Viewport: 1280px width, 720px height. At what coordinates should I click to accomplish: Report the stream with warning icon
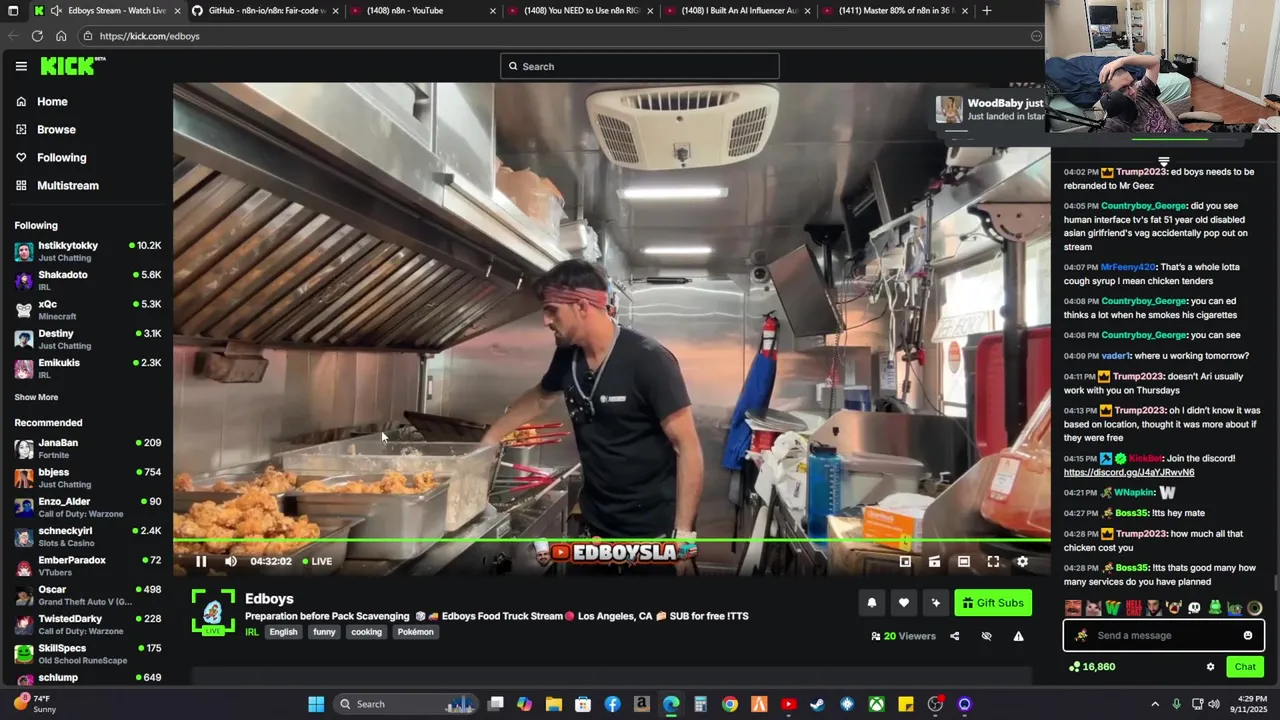tap(1018, 636)
